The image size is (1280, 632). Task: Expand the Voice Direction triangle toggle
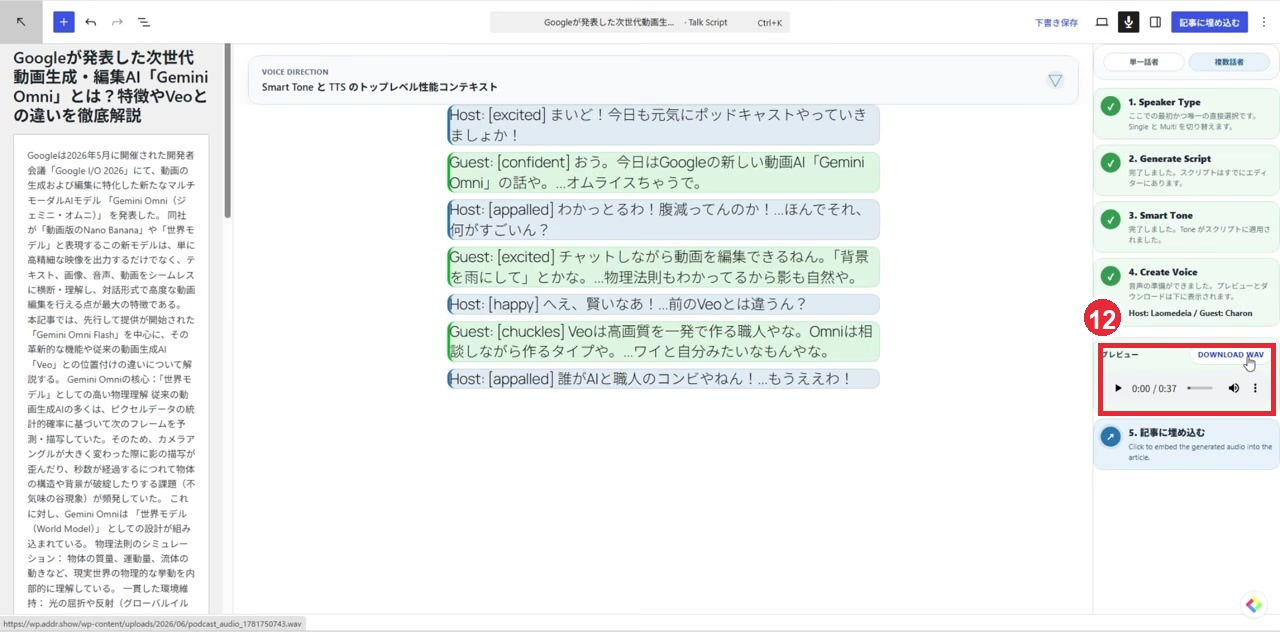pos(1055,80)
